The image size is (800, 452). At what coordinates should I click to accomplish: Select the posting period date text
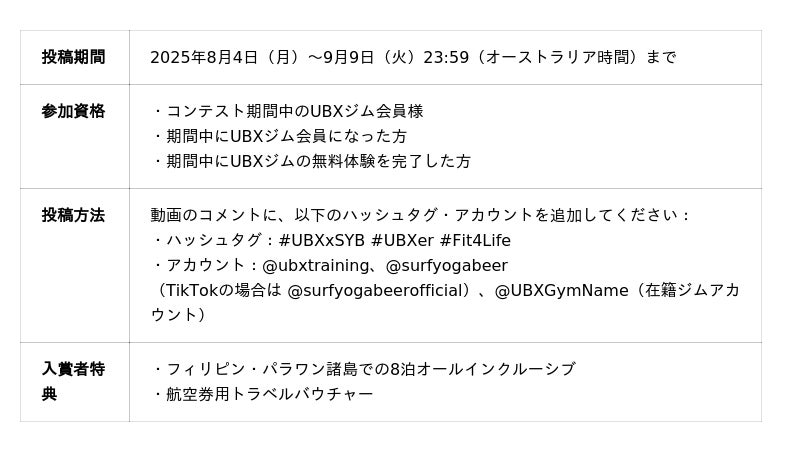click(412, 57)
